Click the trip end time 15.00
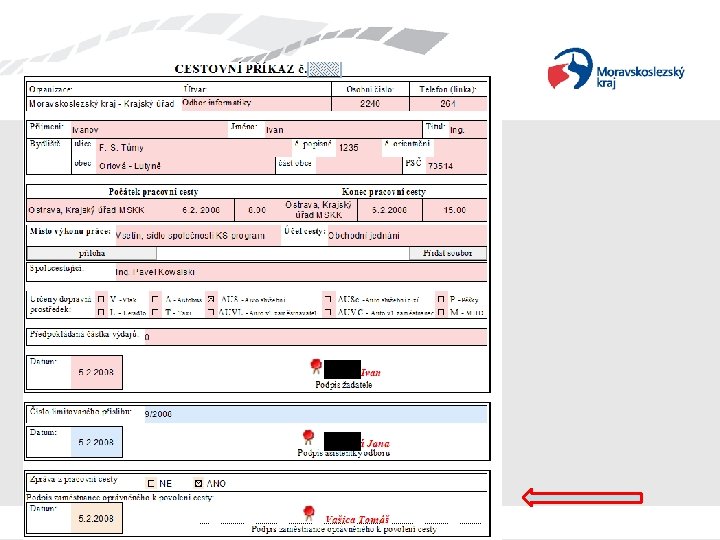 click(455, 210)
